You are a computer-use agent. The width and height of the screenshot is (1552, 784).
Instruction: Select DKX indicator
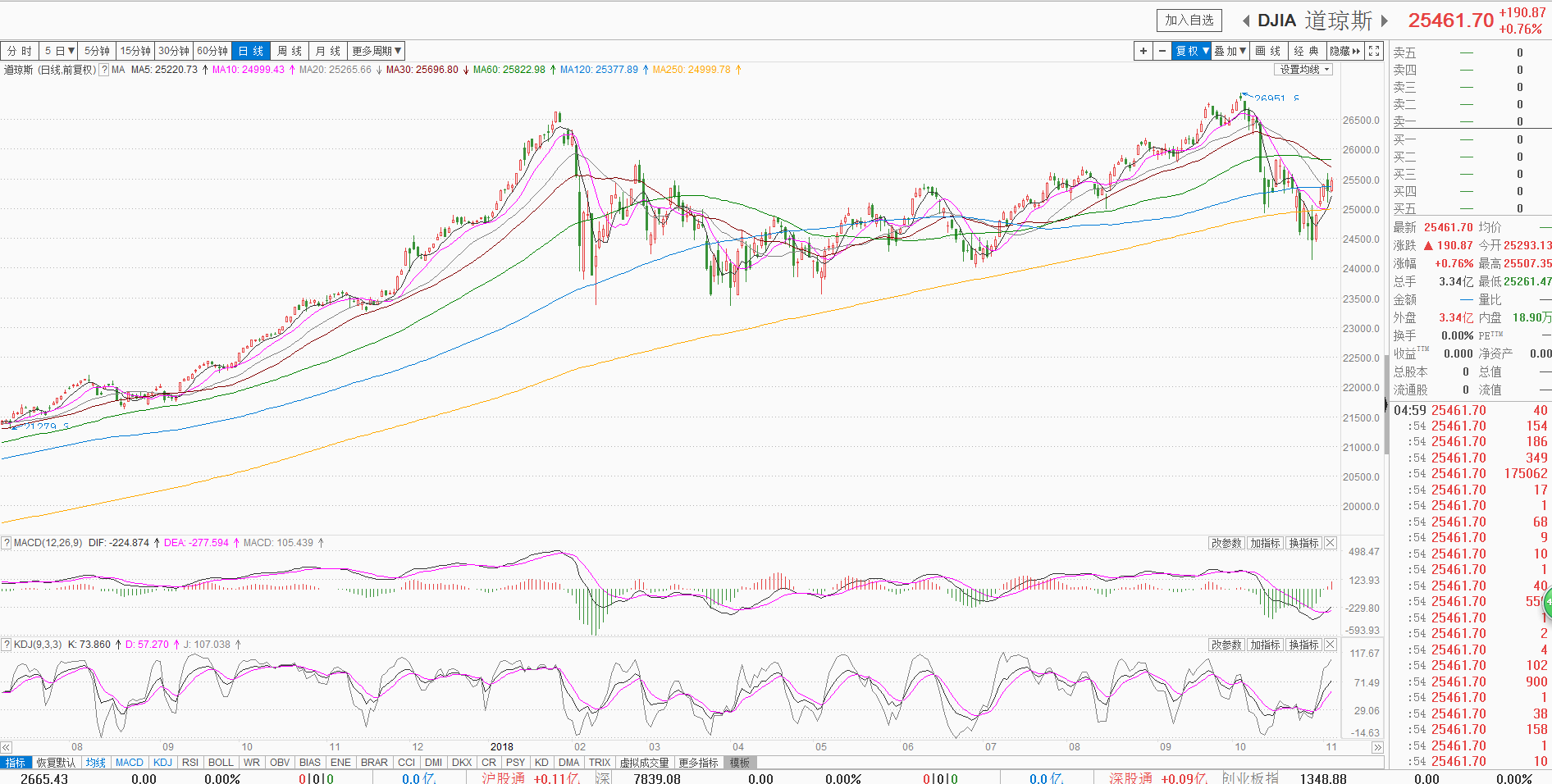tap(462, 763)
